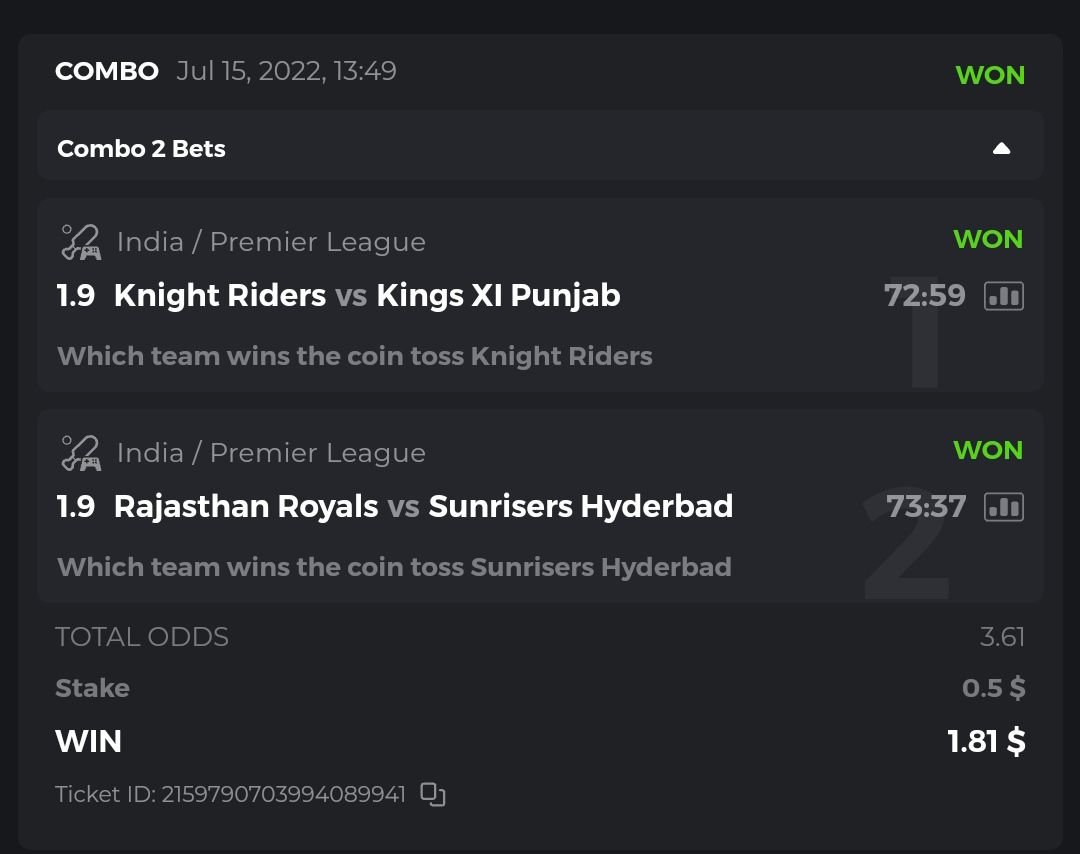
Task: Click the Ticket ID number
Action: tap(283, 795)
